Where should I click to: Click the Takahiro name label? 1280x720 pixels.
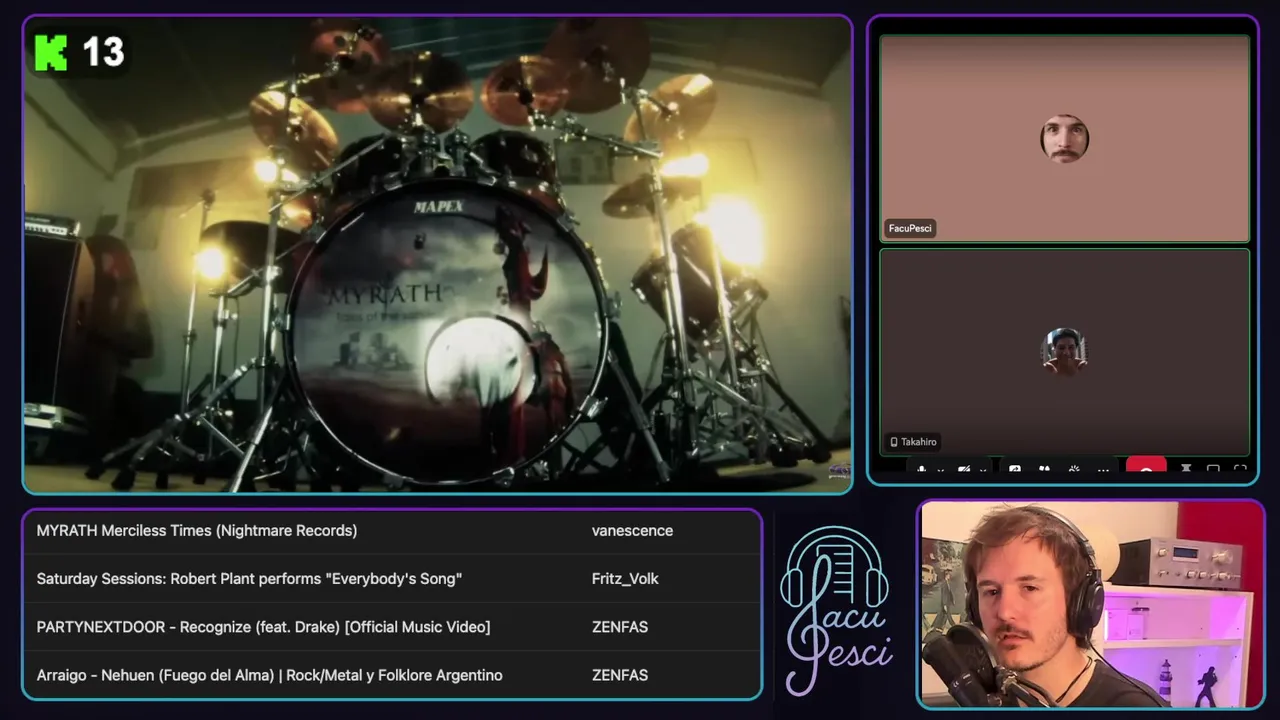pos(914,442)
